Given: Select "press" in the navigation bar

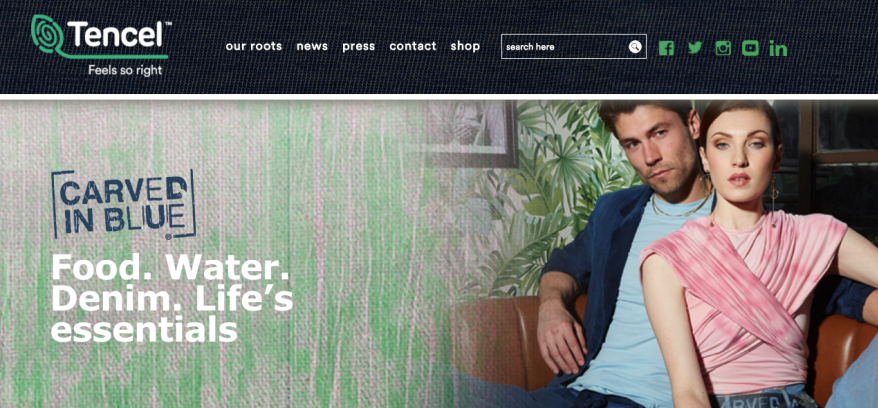Looking at the screenshot, I should [x=358, y=46].
